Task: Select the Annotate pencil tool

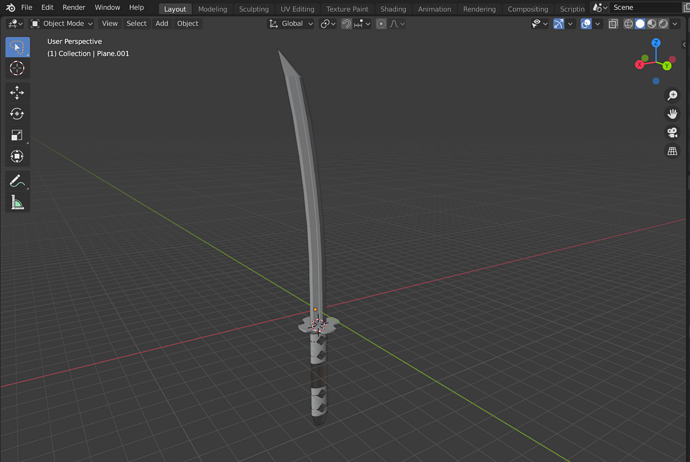Action: tap(17, 181)
